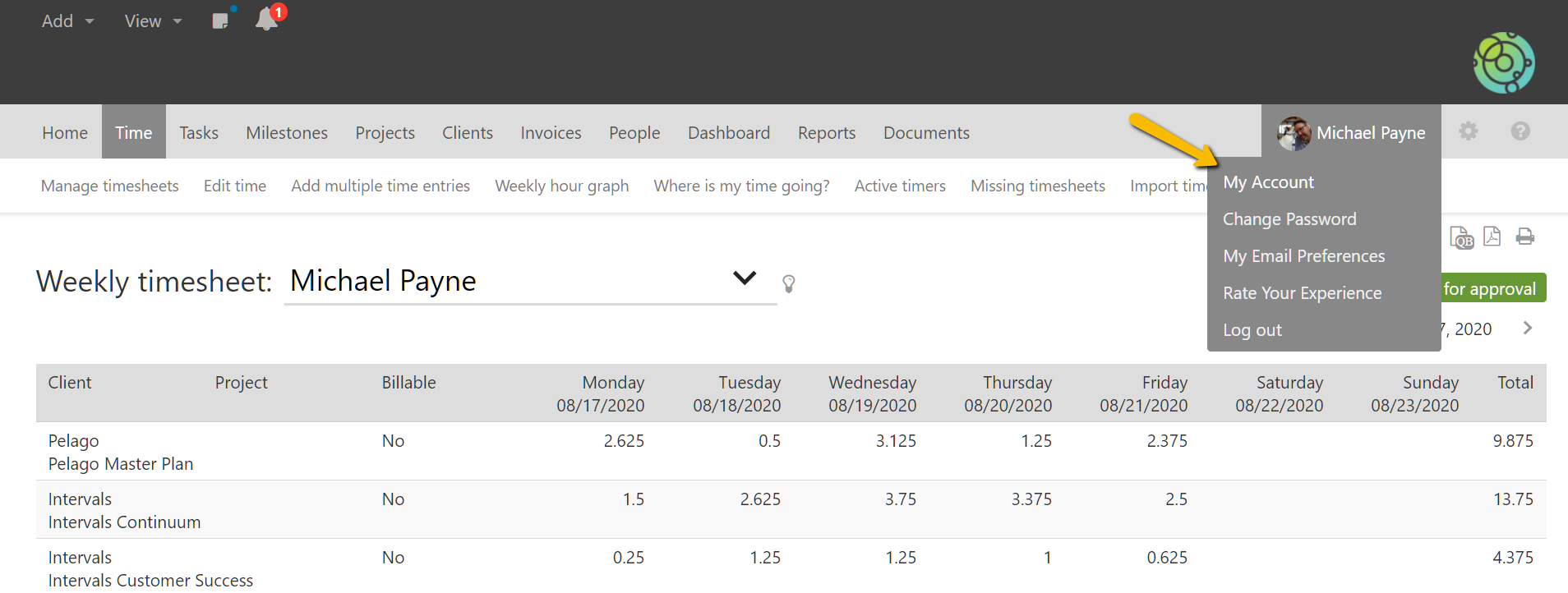Expand the Add dropdown menu
Image resolution: width=1568 pixels, height=593 pixels.
click(x=67, y=21)
